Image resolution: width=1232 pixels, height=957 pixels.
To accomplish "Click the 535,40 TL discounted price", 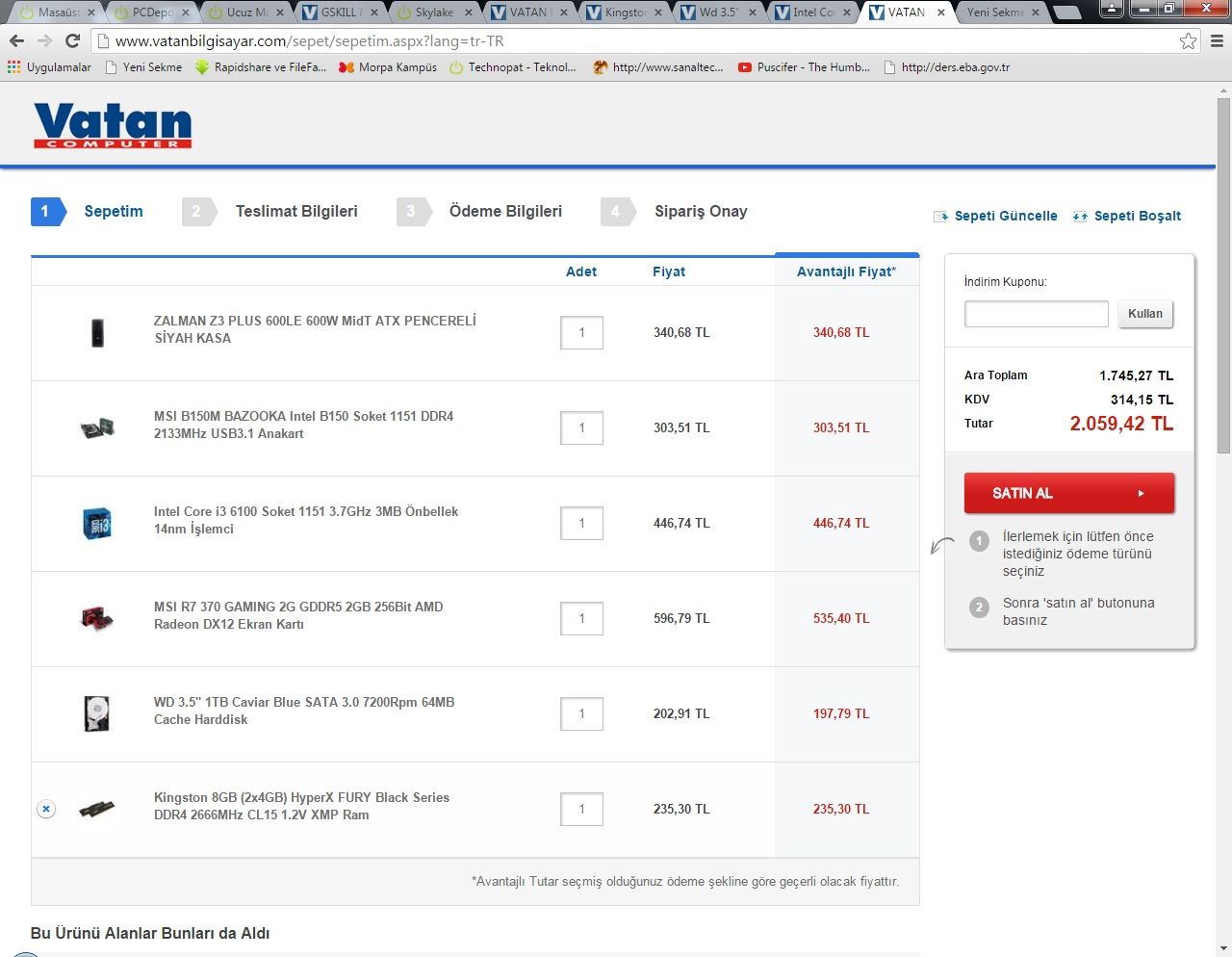I will pos(841,618).
